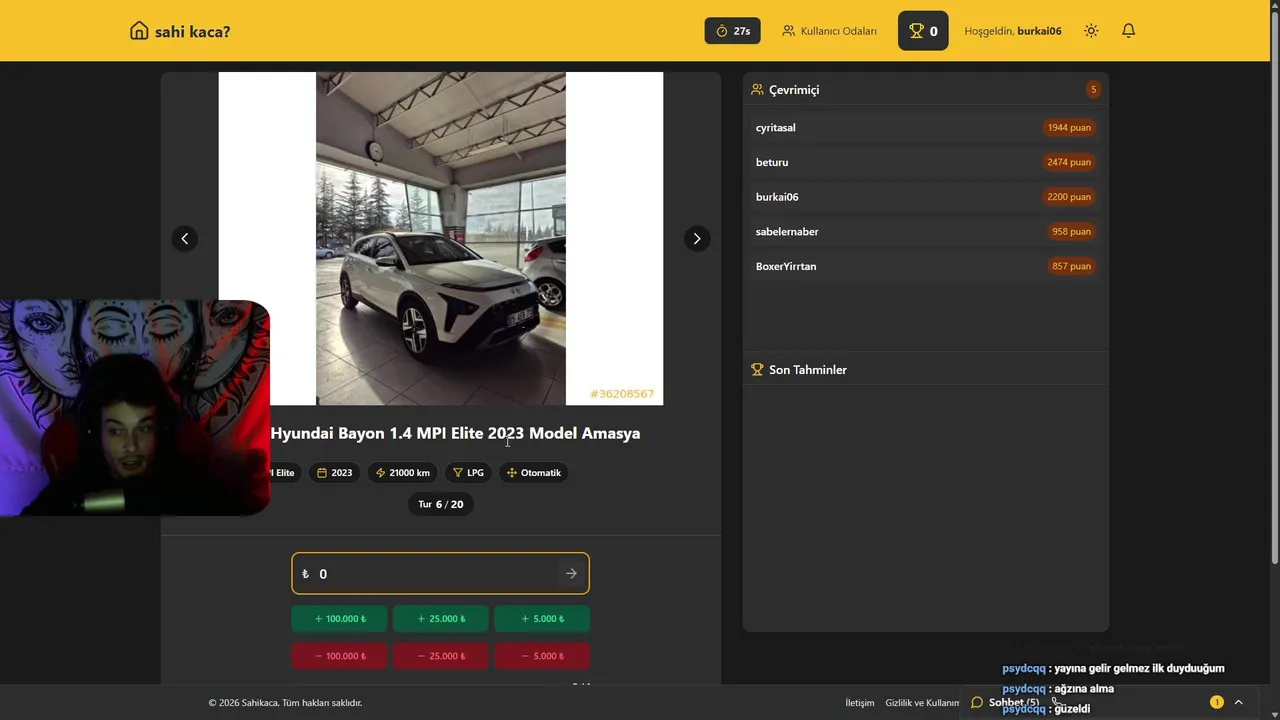Screen dimensions: 1280x720
Task: Click the online count badge showing 5
Action: 1093,90
